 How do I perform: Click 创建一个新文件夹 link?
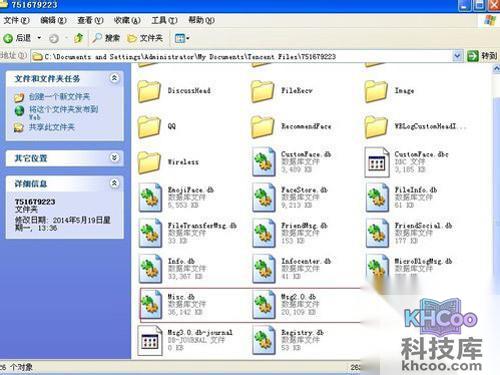[x=59, y=97]
